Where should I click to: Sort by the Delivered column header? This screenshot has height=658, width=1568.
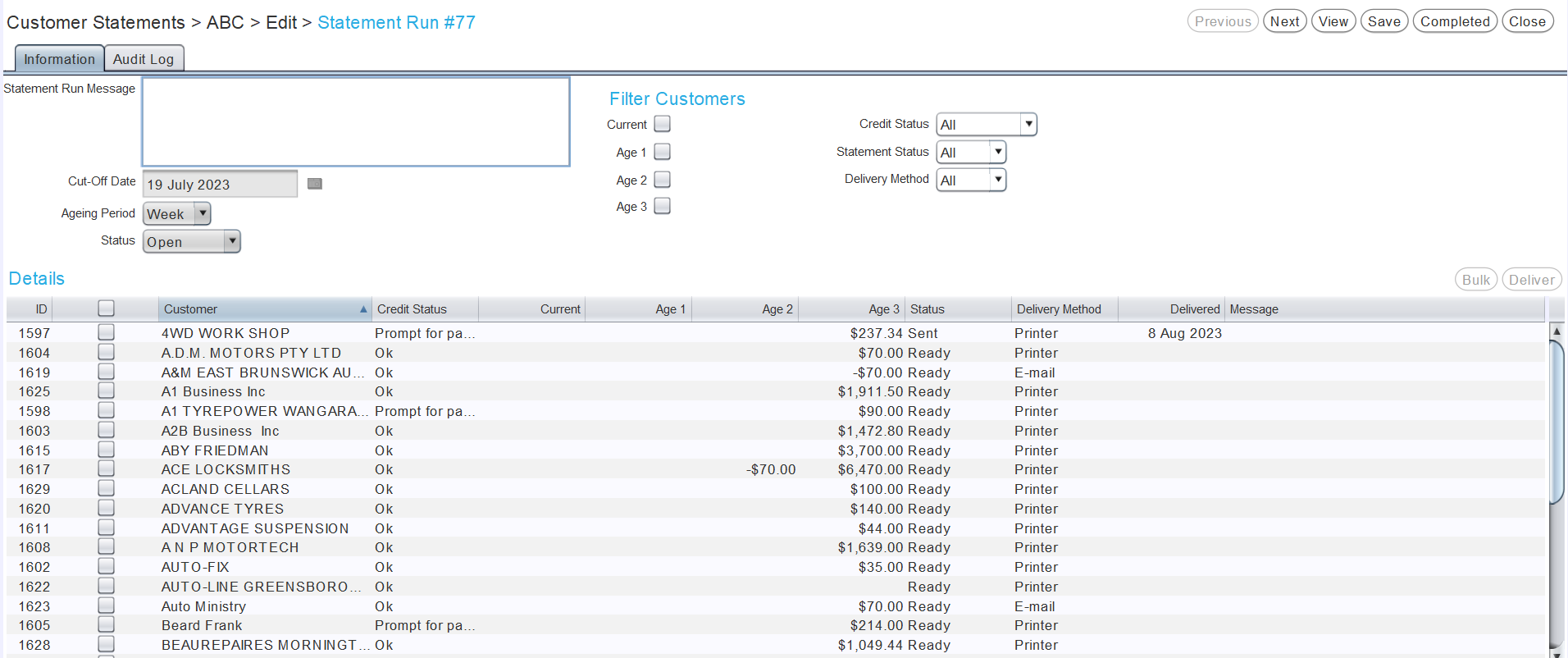[1171, 309]
